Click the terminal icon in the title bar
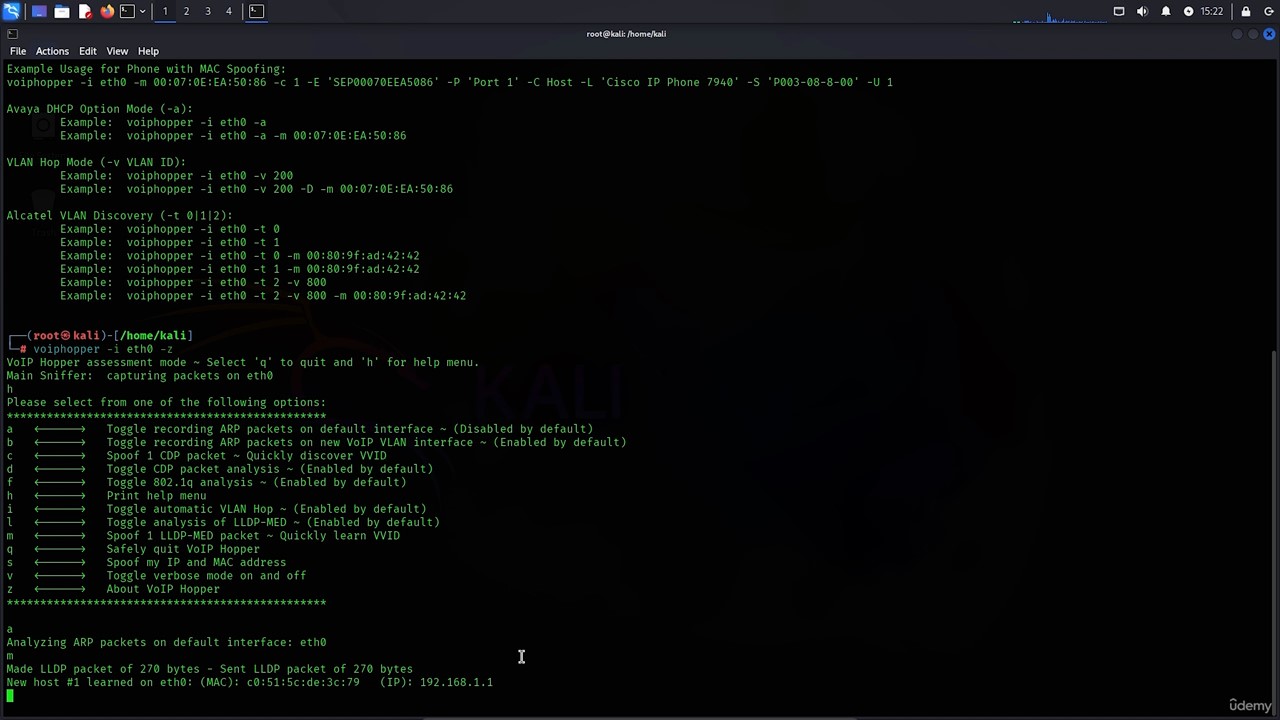This screenshot has width=1280, height=720. click(x=12, y=34)
